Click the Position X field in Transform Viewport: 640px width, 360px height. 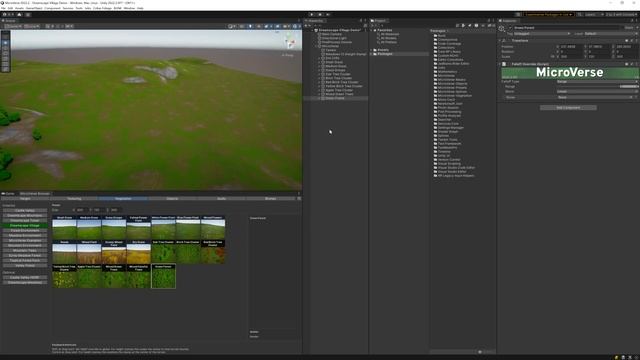click(572, 47)
